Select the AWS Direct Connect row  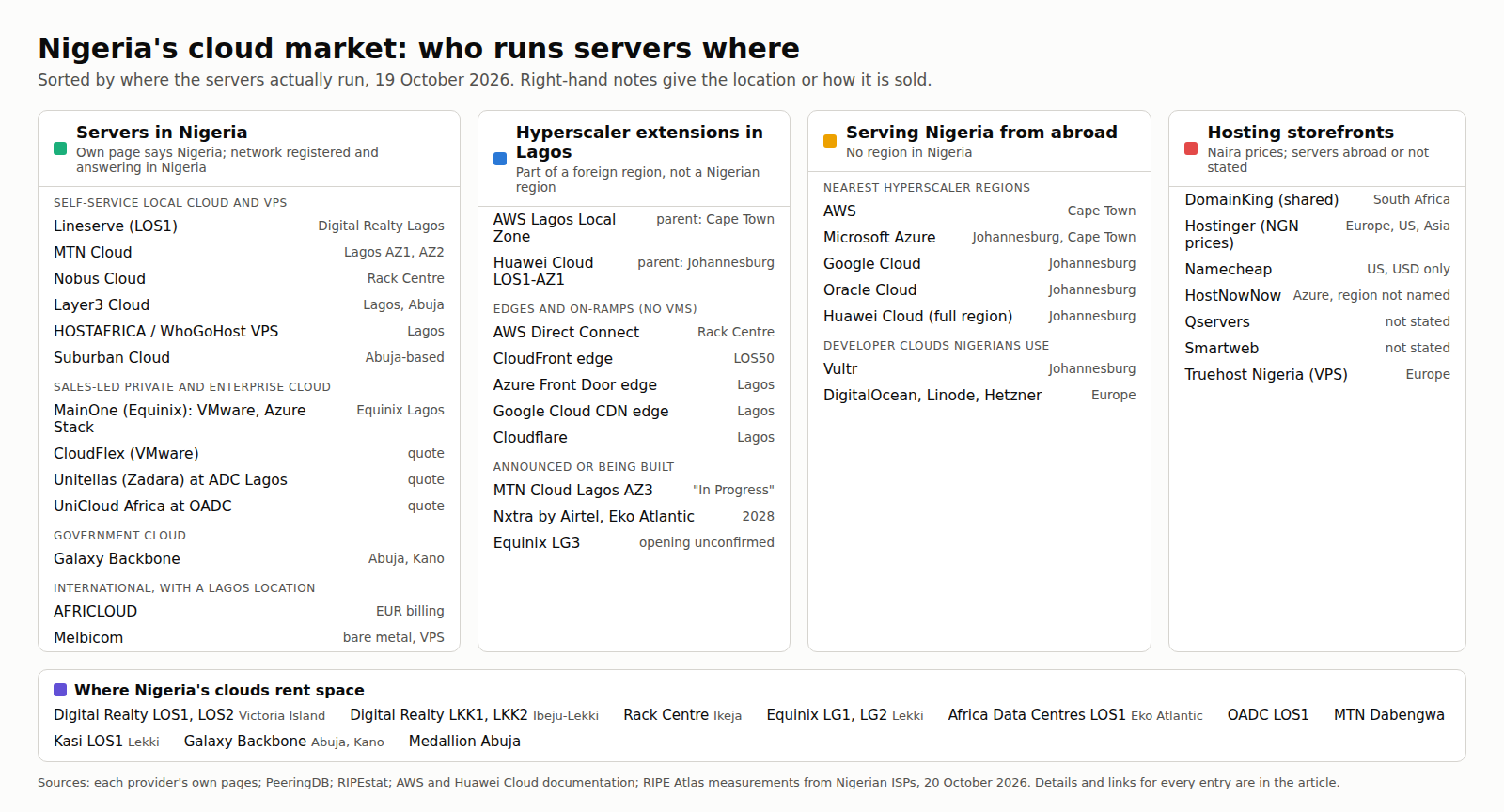click(634, 332)
